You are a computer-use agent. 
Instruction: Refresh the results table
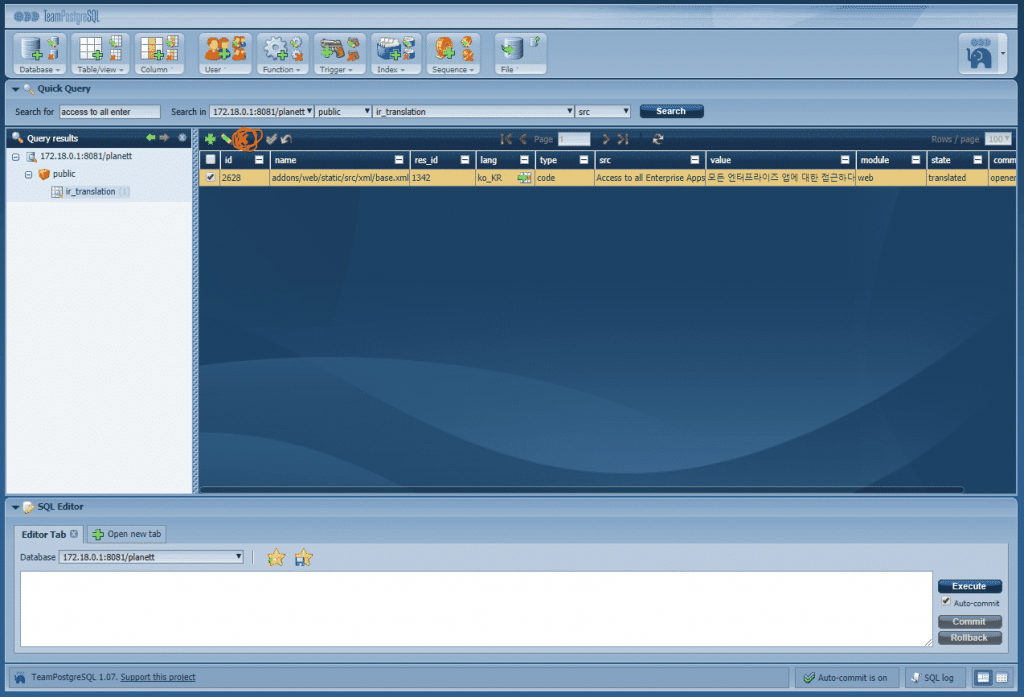658,138
